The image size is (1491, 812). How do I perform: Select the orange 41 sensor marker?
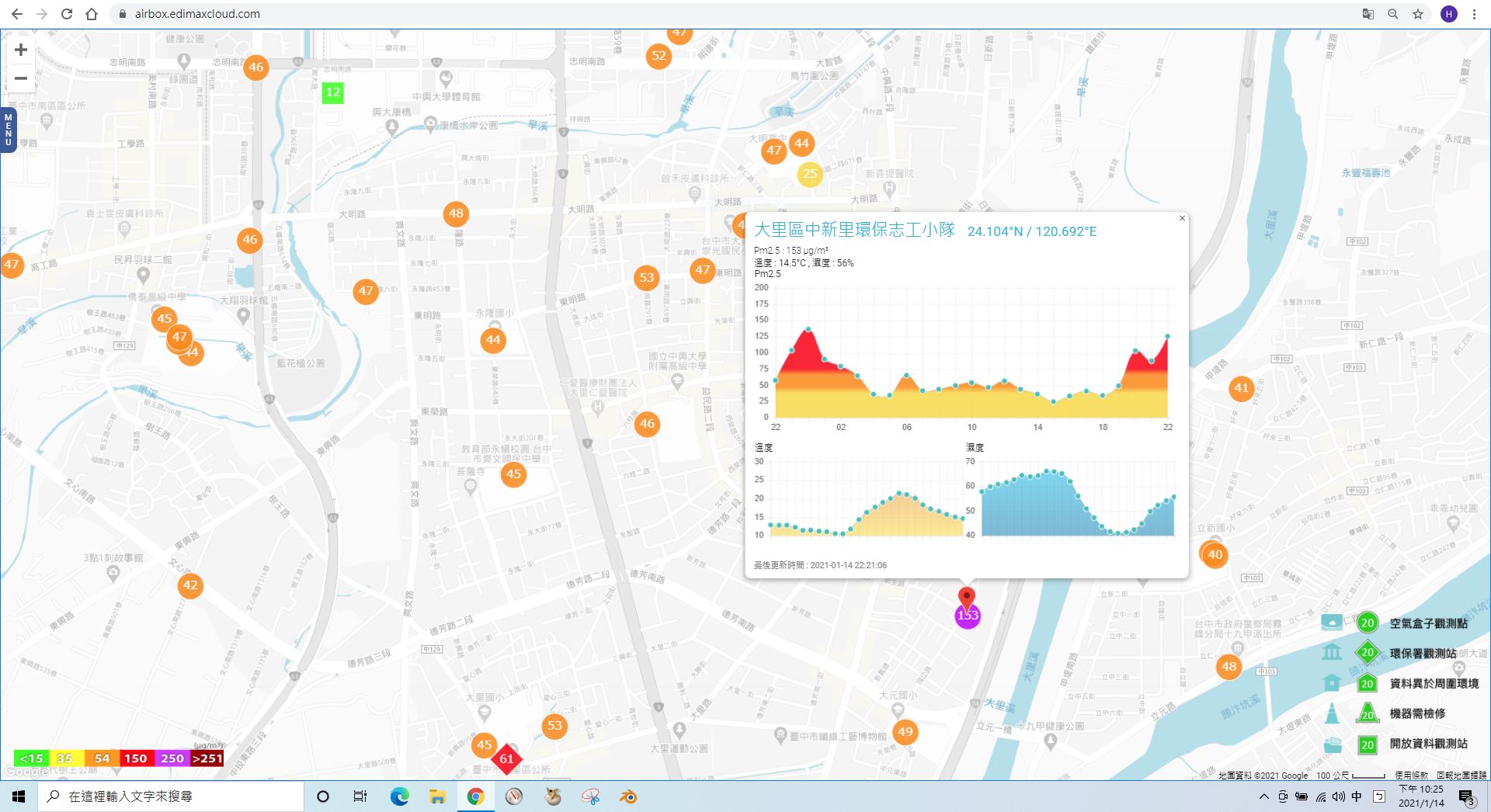(1242, 388)
